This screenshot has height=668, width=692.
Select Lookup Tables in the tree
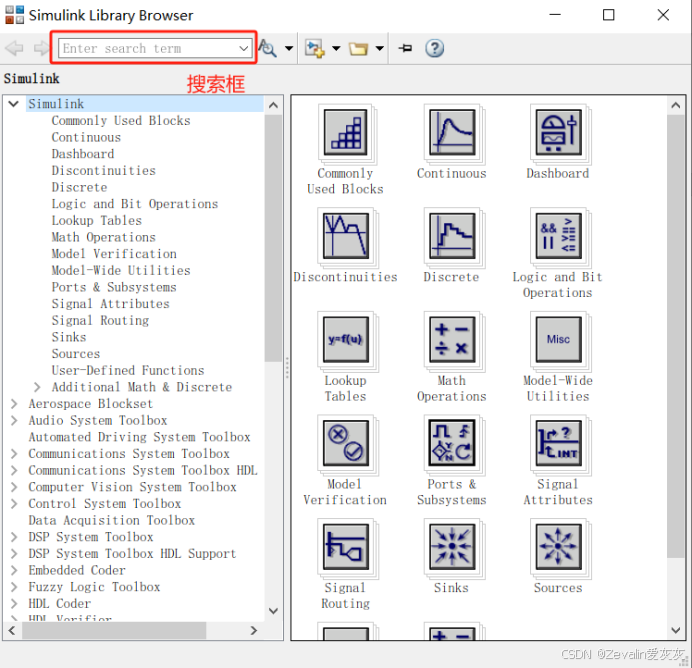[x=97, y=221]
